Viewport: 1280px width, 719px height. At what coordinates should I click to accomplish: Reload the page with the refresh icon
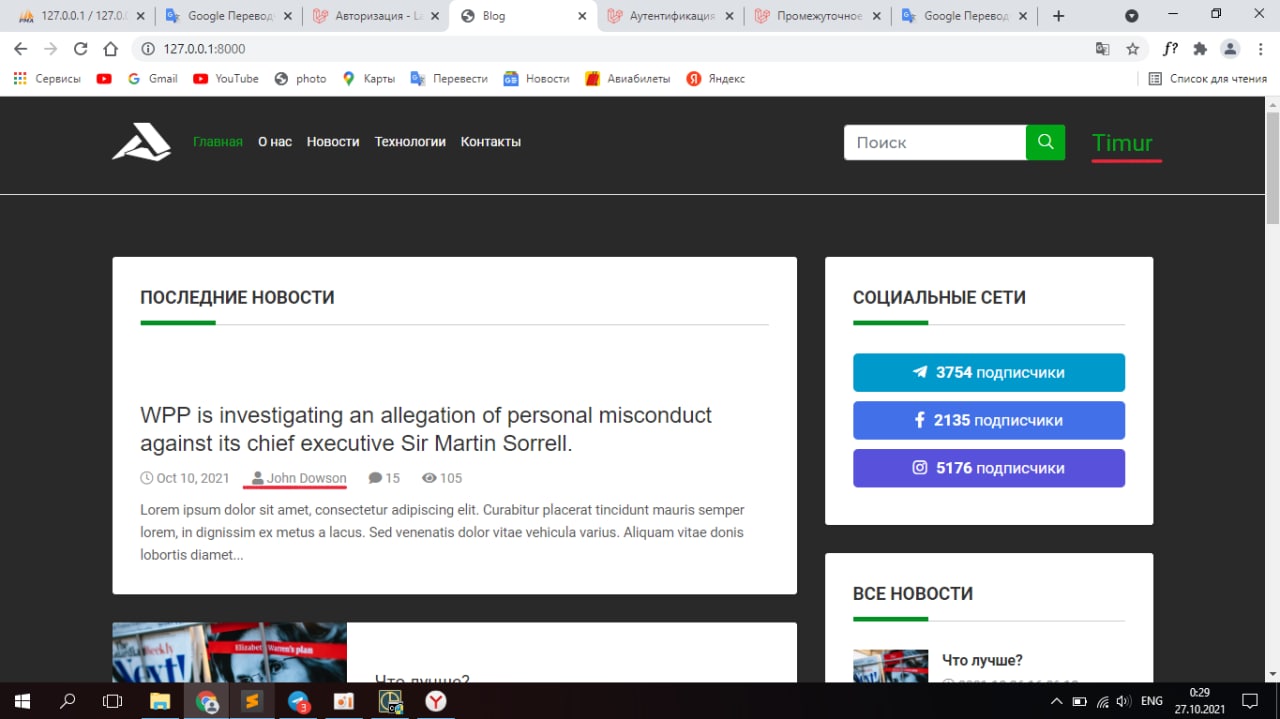pyautogui.click(x=81, y=48)
